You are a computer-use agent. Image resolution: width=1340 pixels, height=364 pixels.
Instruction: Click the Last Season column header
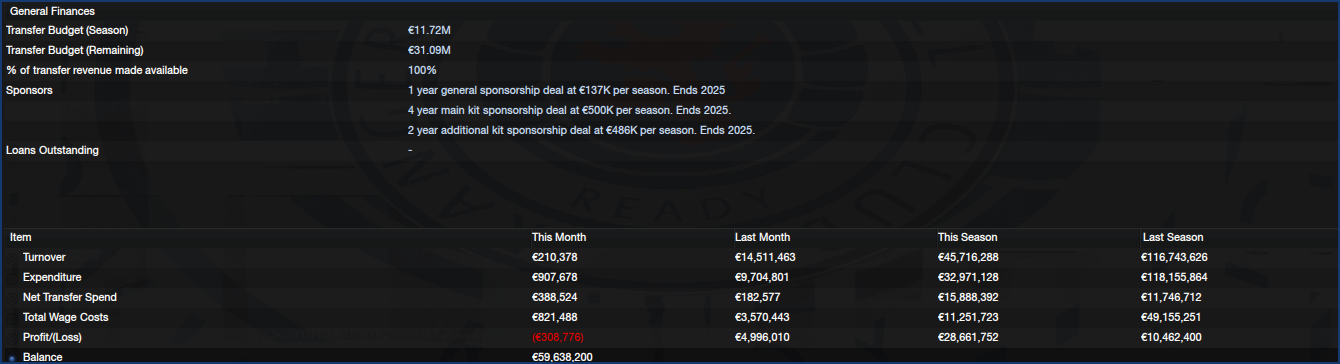1173,237
